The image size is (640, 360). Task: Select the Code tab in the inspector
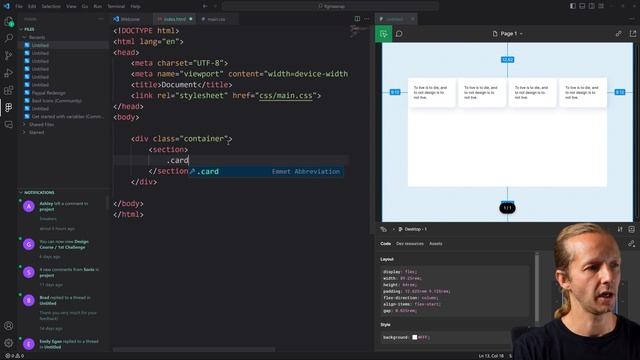point(385,244)
